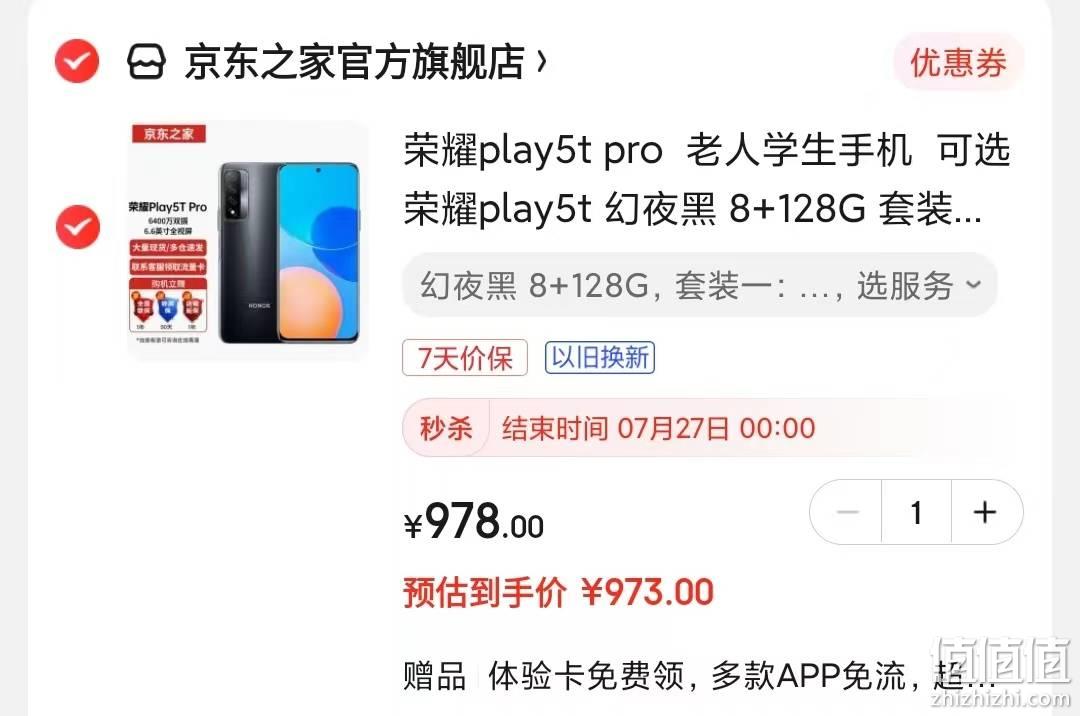Open the 荣耀Play5T Pro product thumbnail

click(248, 240)
